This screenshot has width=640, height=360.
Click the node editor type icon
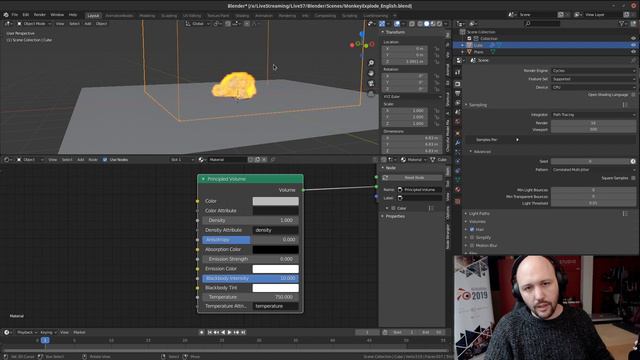coord(6,160)
